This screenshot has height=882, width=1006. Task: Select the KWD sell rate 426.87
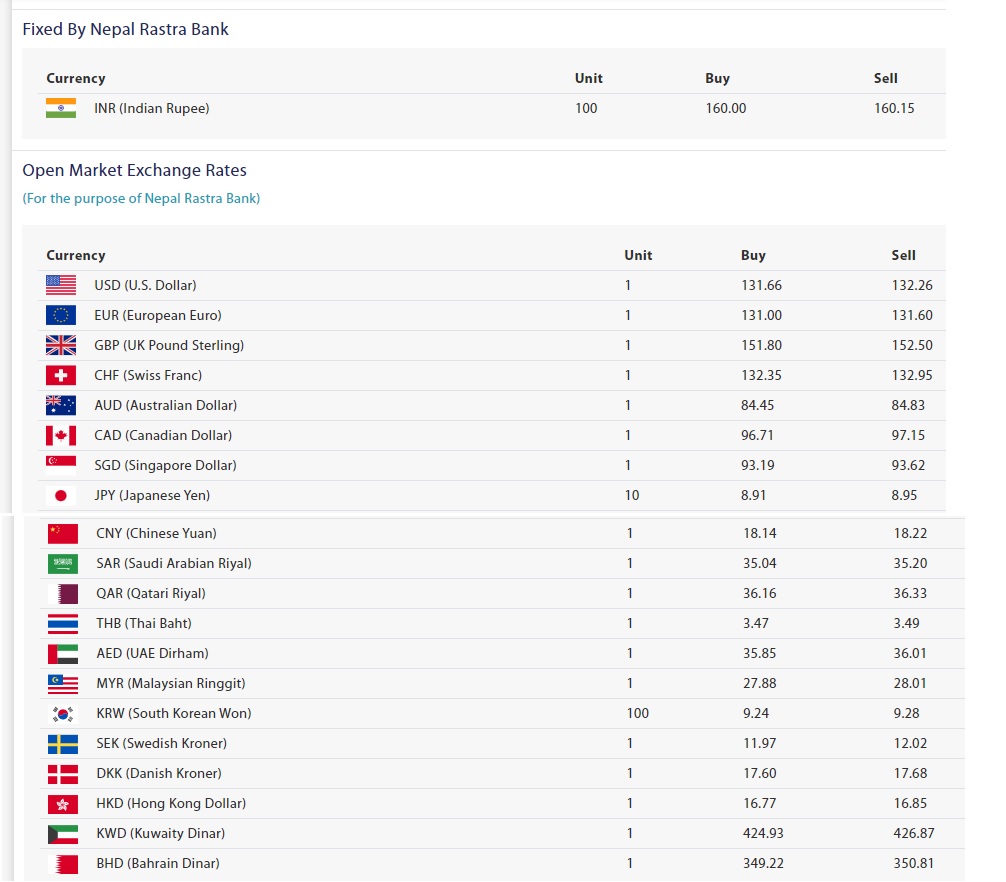[914, 833]
